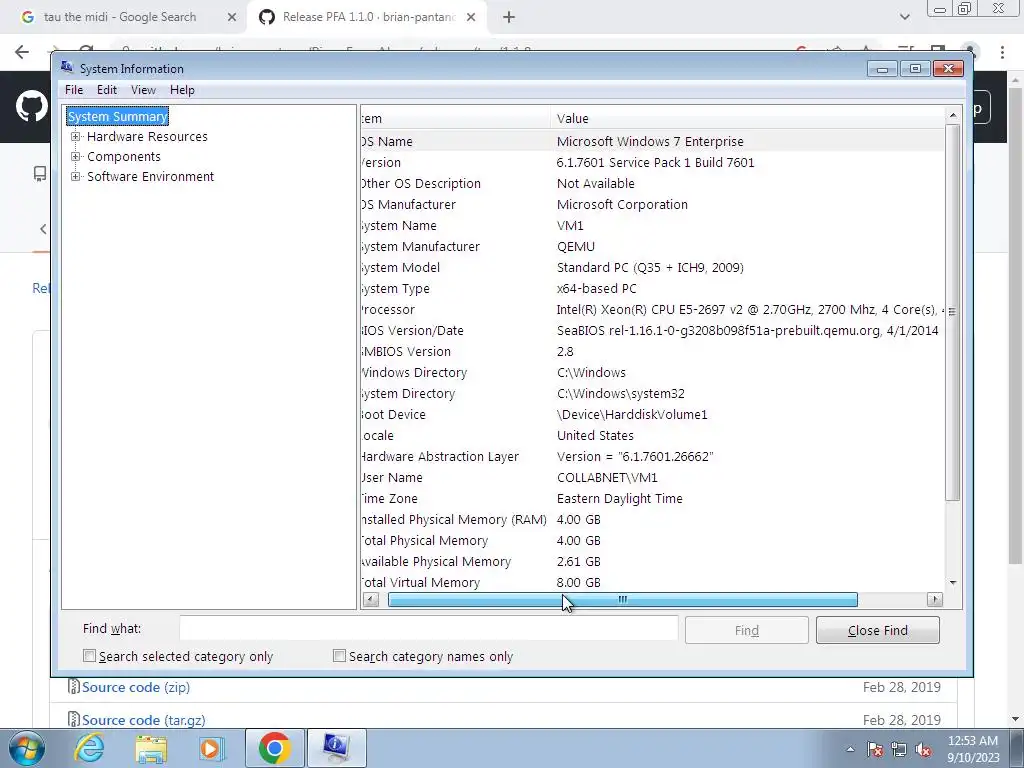Click the GitHub logo in Chrome page

pyautogui.click(x=31, y=106)
